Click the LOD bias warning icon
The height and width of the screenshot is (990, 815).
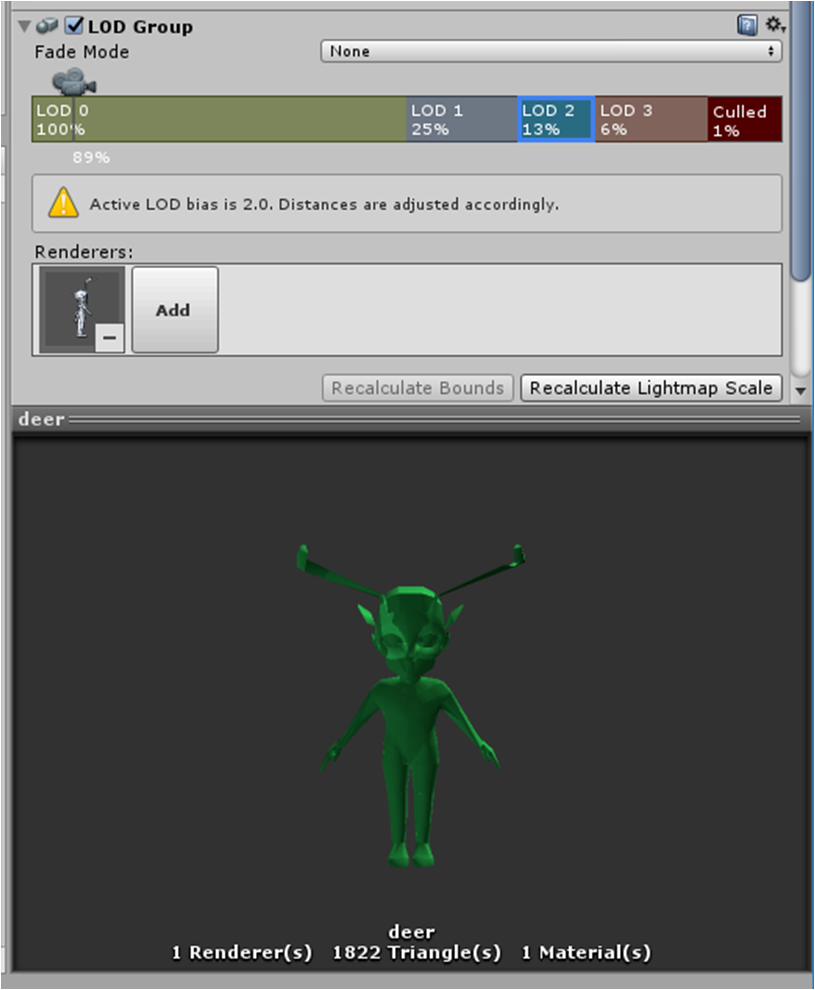tap(63, 203)
